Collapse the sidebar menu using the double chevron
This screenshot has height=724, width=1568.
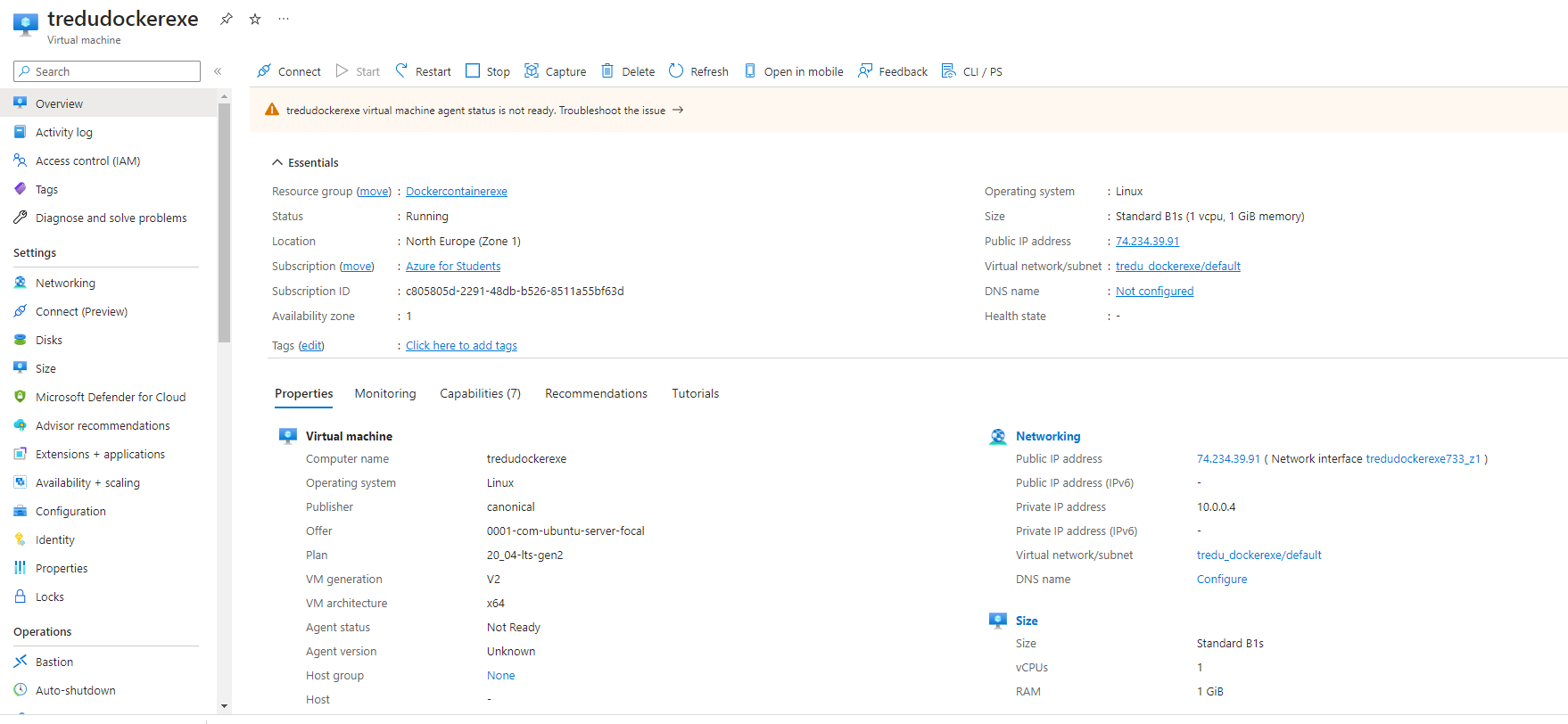coord(218,71)
